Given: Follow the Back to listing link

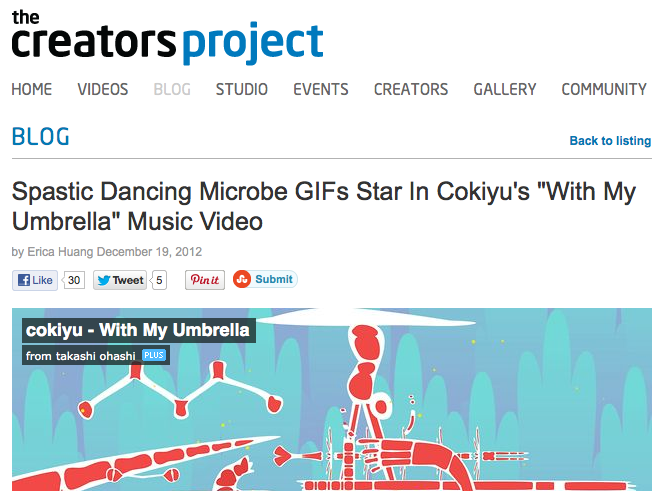Looking at the screenshot, I should click(x=610, y=141).
